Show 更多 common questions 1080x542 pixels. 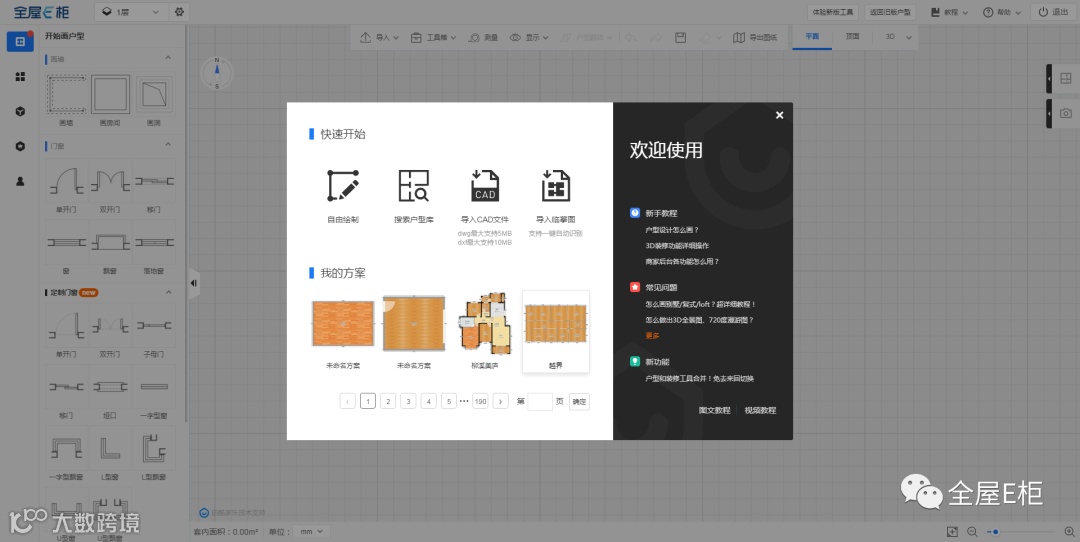[x=652, y=336]
